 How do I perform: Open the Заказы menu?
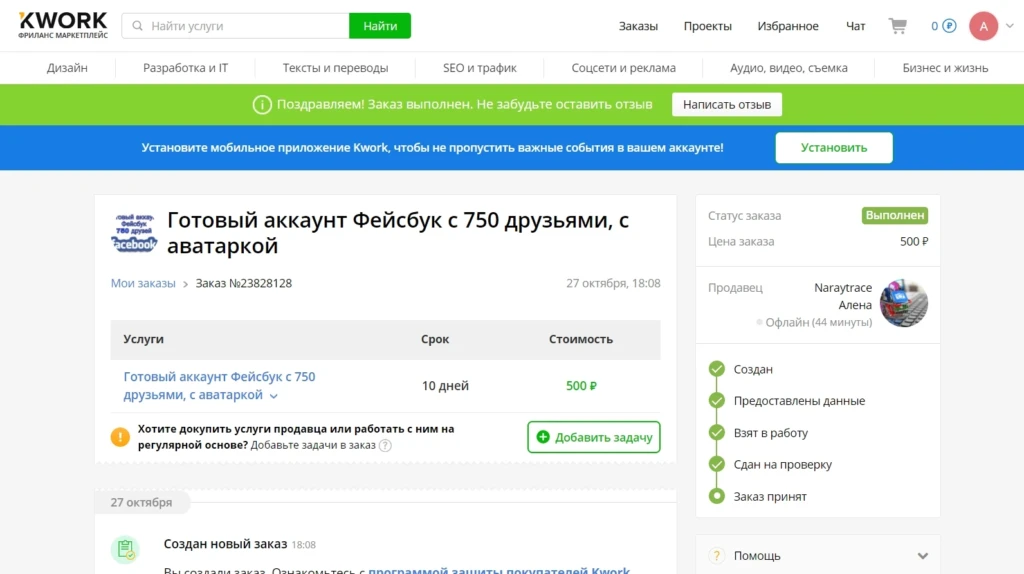tap(638, 26)
